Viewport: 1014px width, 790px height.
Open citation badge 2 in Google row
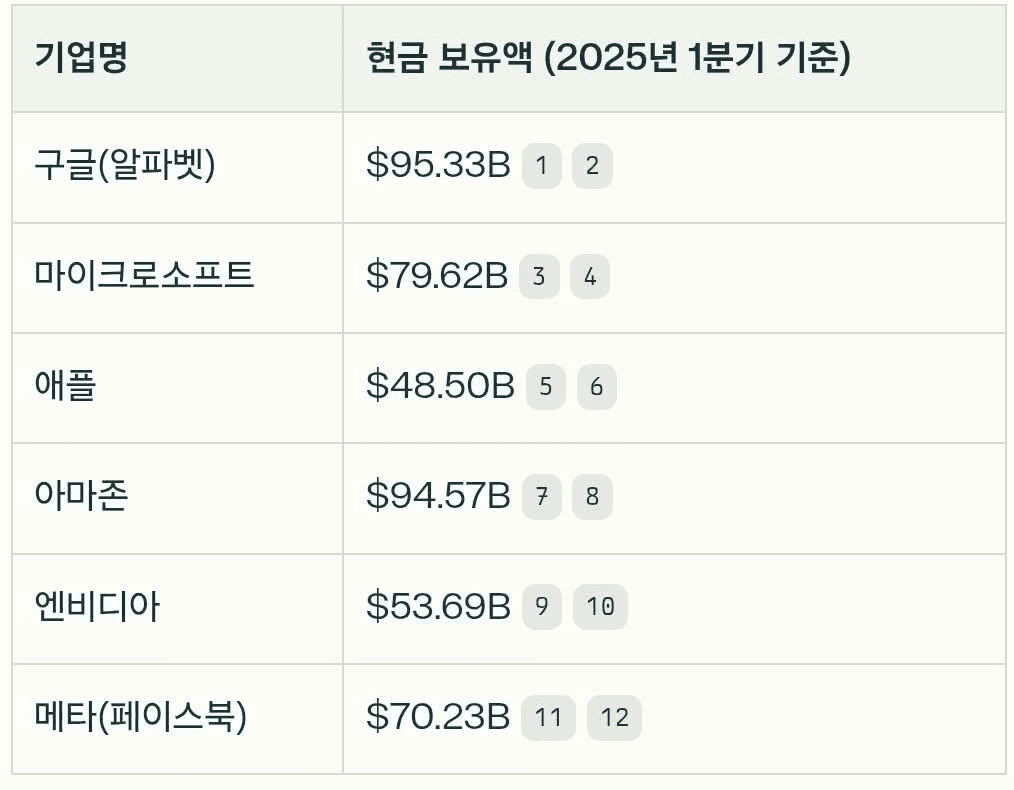click(592, 165)
